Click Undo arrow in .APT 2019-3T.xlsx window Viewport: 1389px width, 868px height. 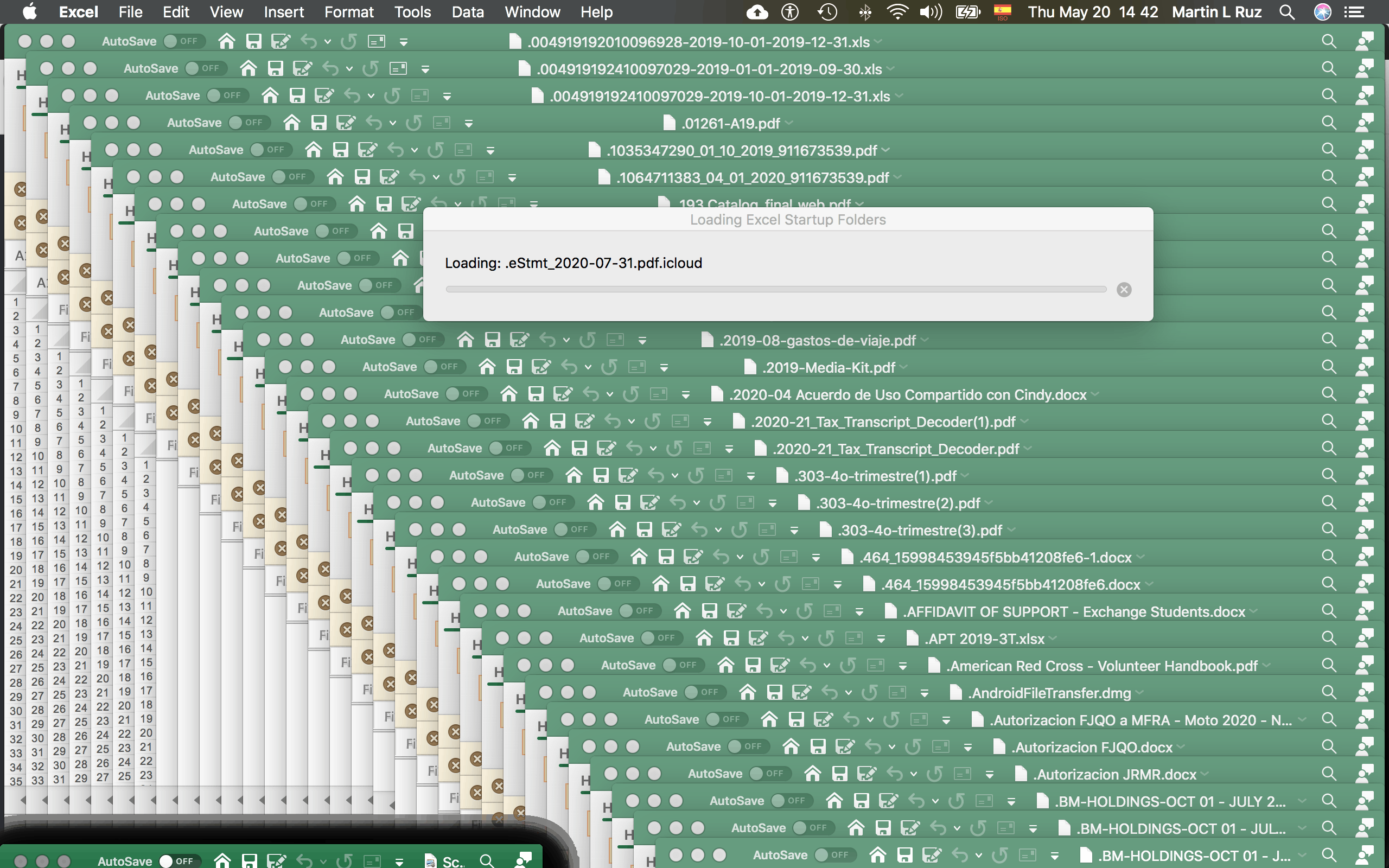pyautogui.click(x=786, y=639)
